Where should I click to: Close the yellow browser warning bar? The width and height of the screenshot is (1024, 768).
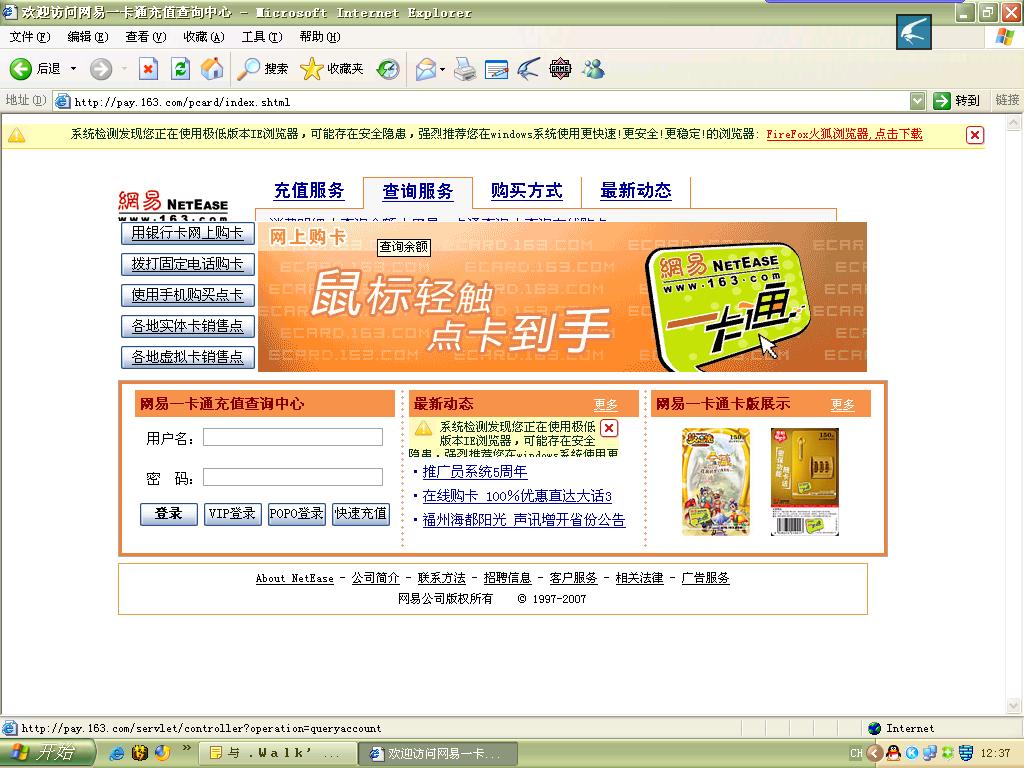(974, 135)
